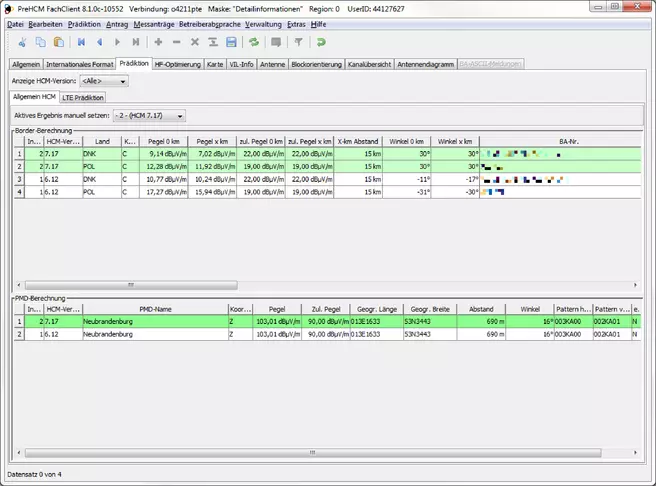This screenshot has height=486, width=656.
Task: Switch to Antennendiagramm tab
Action: tap(425, 64)
